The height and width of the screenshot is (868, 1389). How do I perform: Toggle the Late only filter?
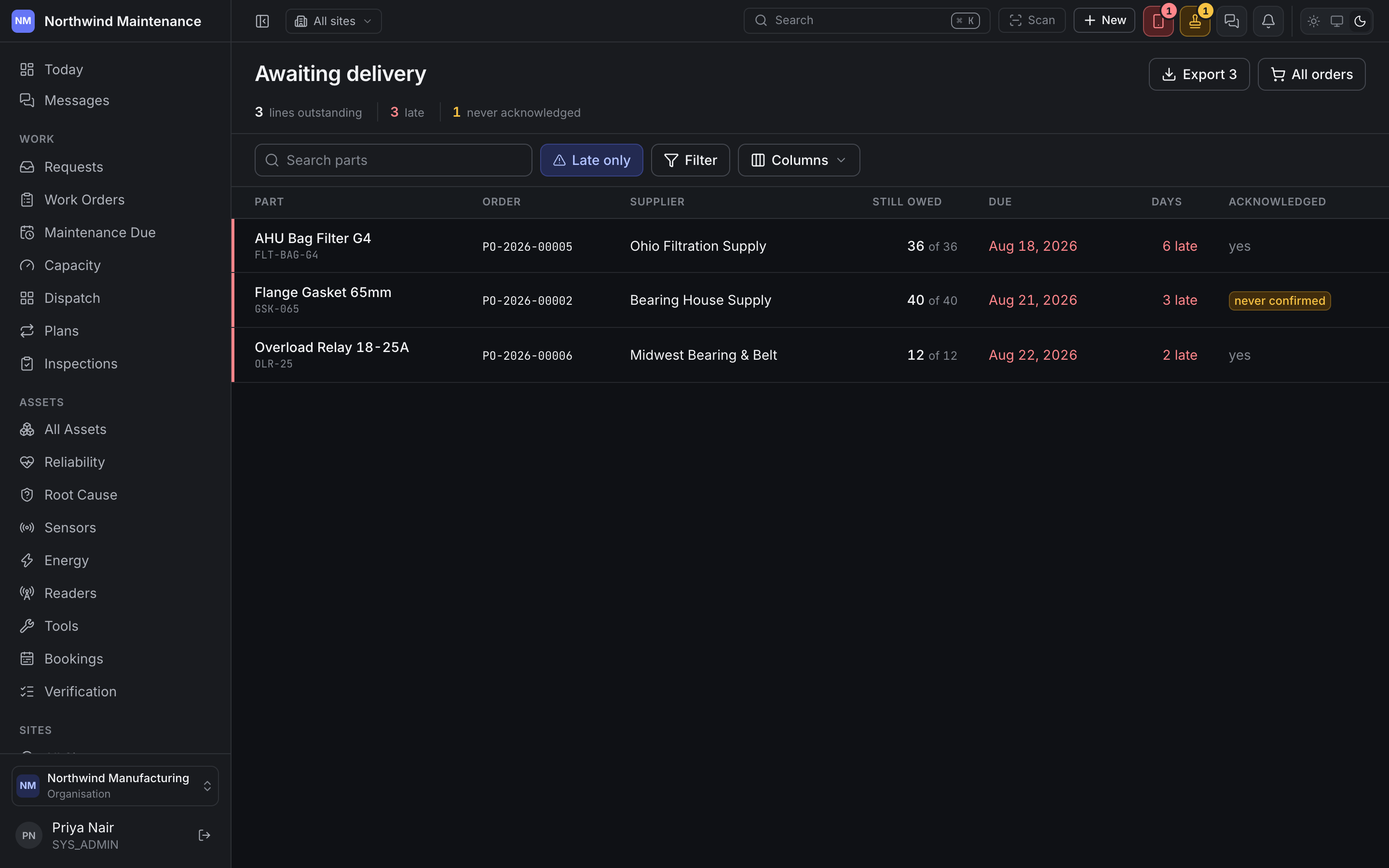point(591,160)
